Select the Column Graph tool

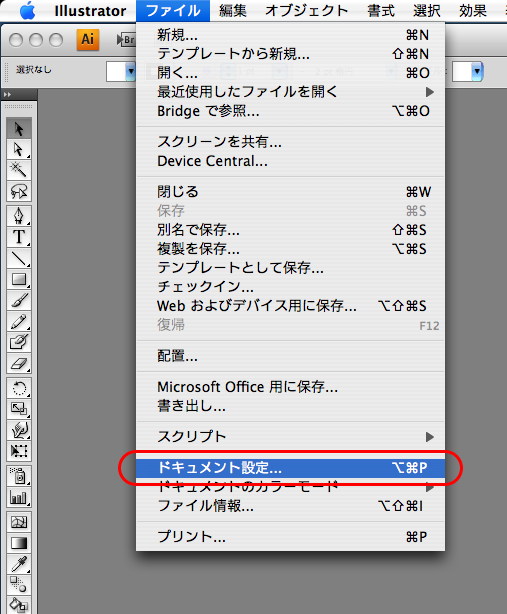tap(19, 497)
